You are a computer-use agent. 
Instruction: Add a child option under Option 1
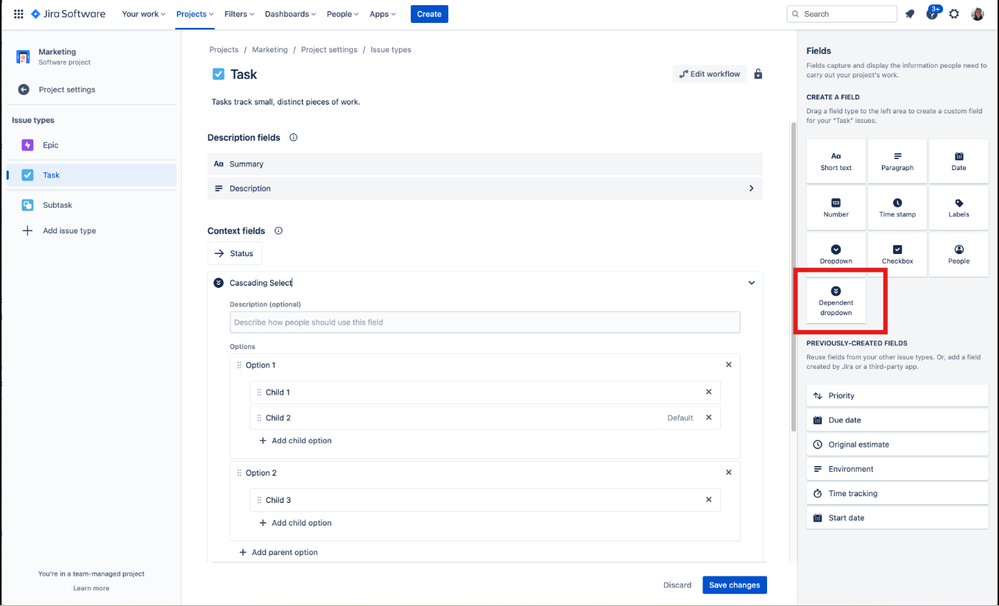click(296, 441)
